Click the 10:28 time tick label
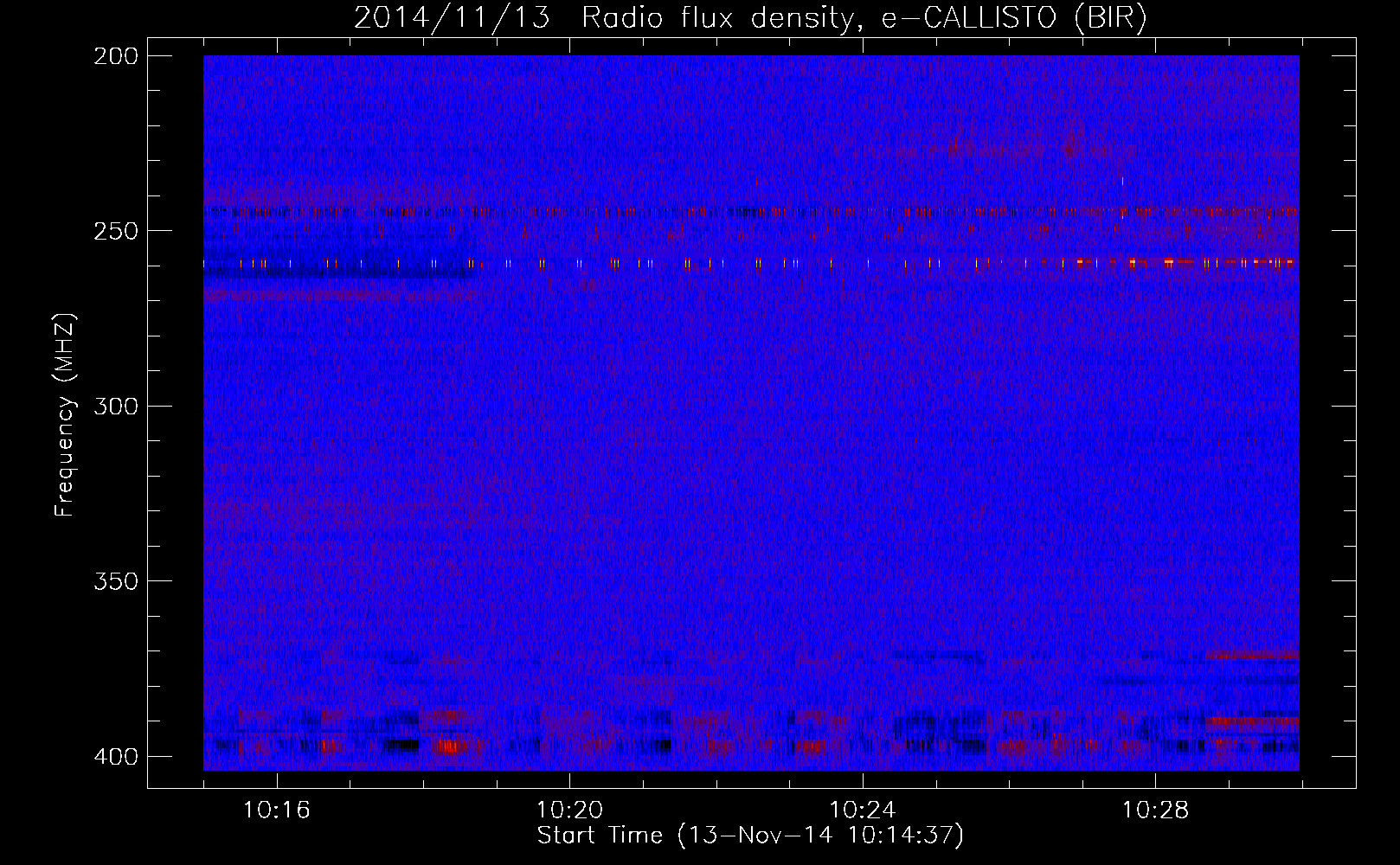This screenshot has height=865, width=1400. tap(1156, 810)
